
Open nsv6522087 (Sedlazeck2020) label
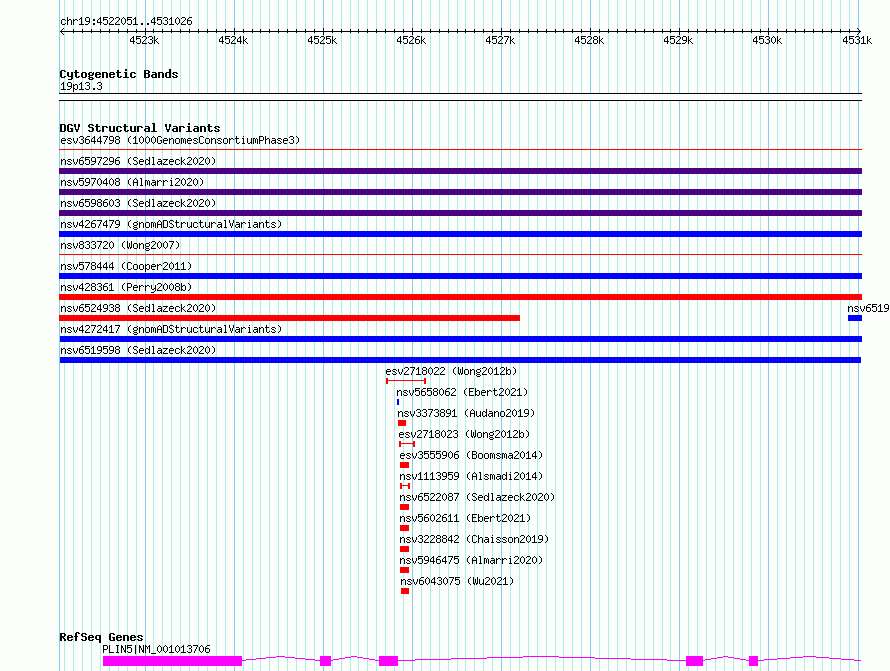coord(477,497)
